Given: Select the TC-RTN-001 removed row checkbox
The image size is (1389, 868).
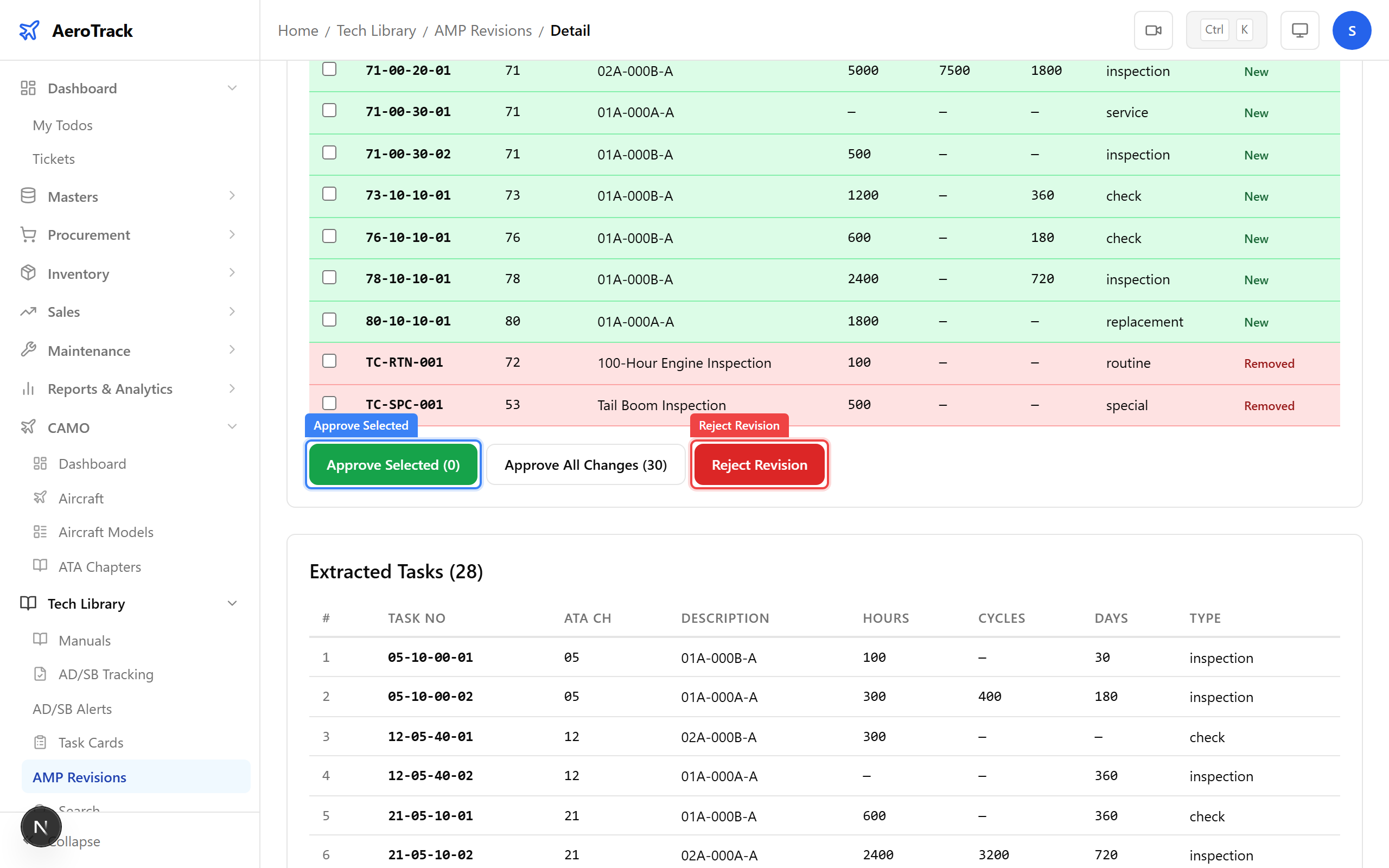Looking at the screenshot, I should pyautogui.click(x=329, y=362).
